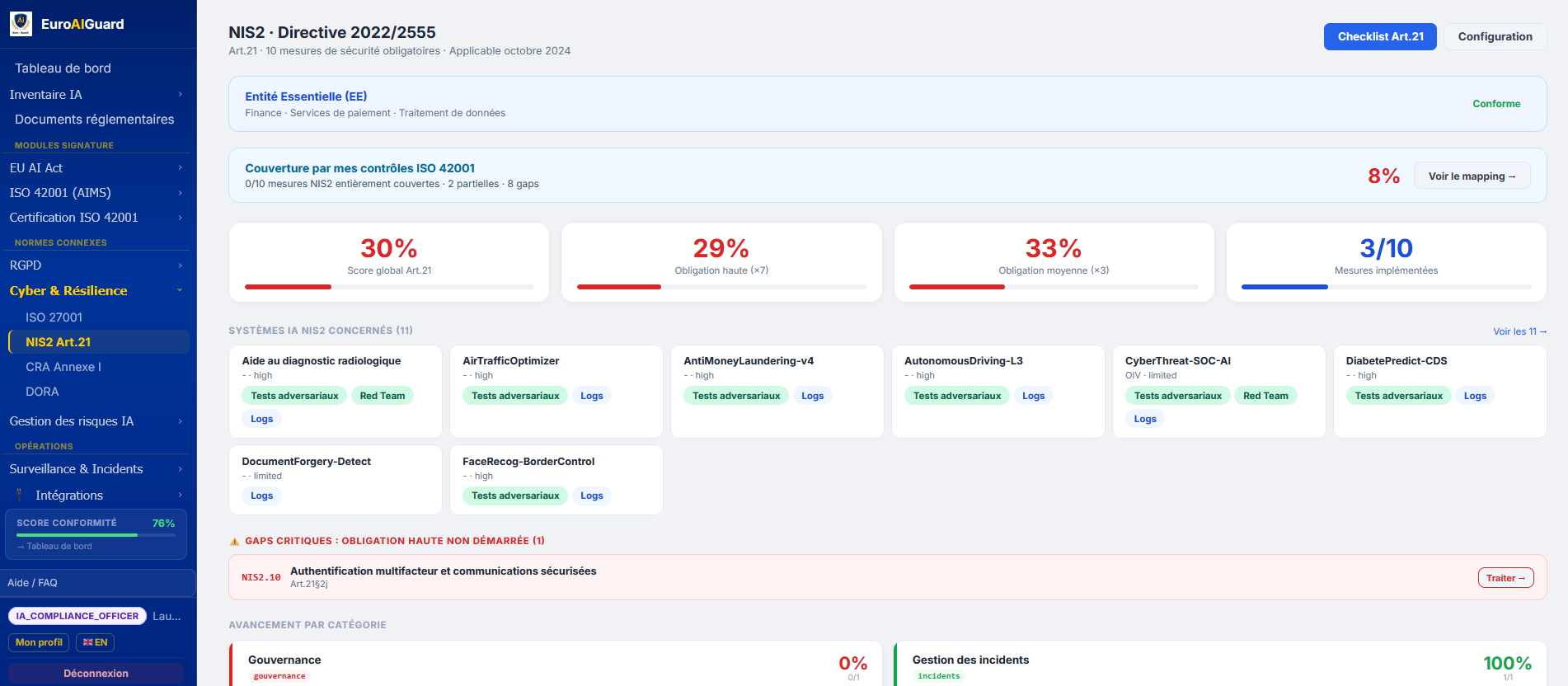Click Voir le mapping button

tap(1472, 176)
